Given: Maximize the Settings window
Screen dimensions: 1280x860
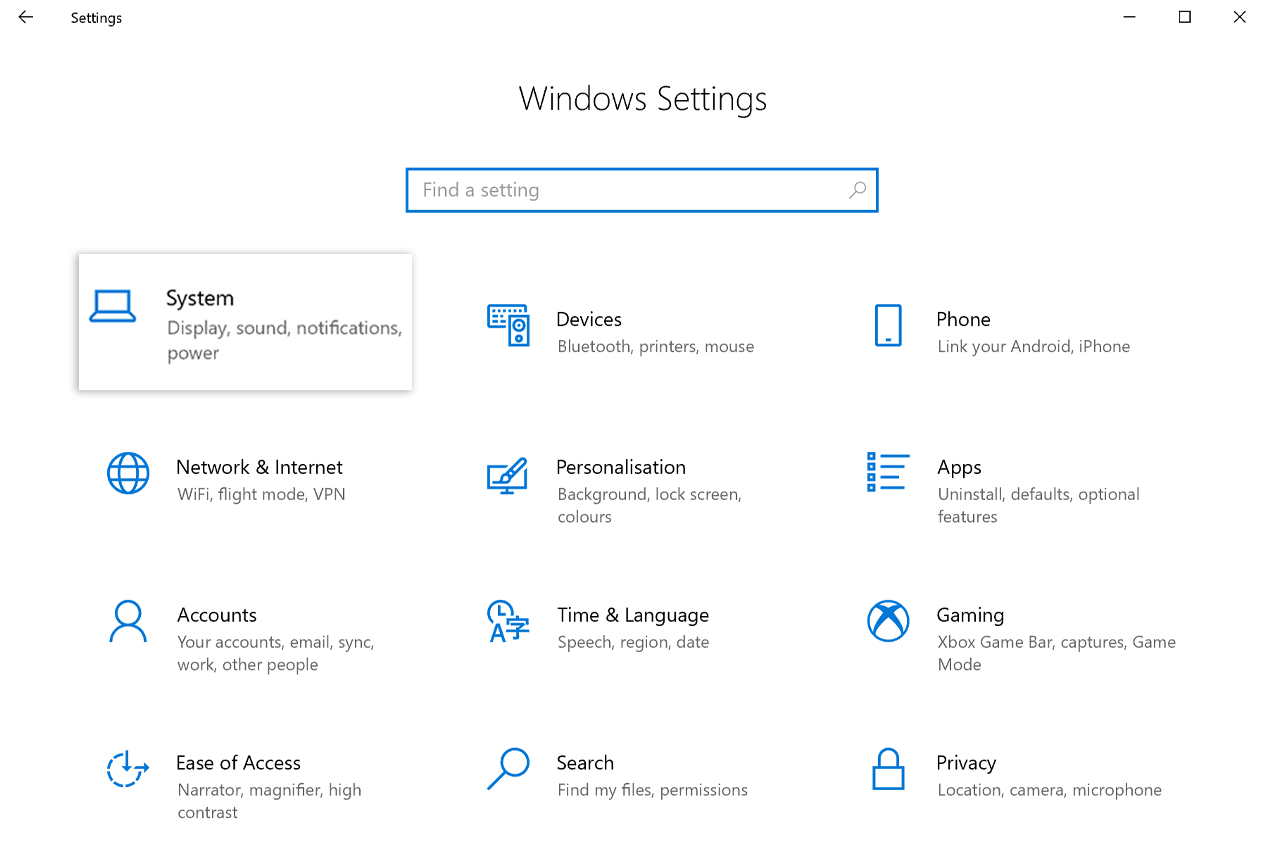Looking at the screenshot, I should click(x=1185, y=17).
